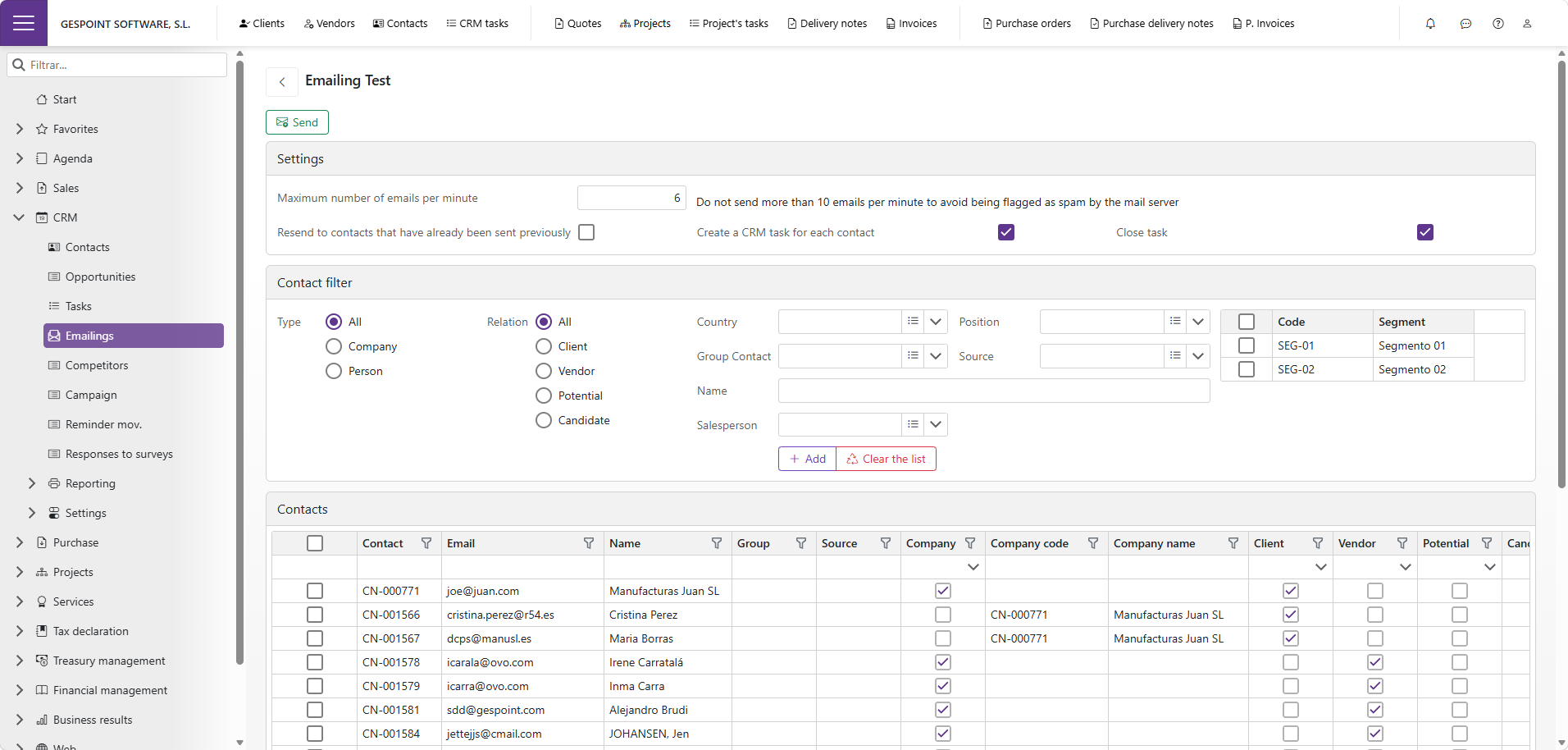Screen dimensions: 1568x750
Task: Collapse the CRM tree node
Action: (20, 217)
